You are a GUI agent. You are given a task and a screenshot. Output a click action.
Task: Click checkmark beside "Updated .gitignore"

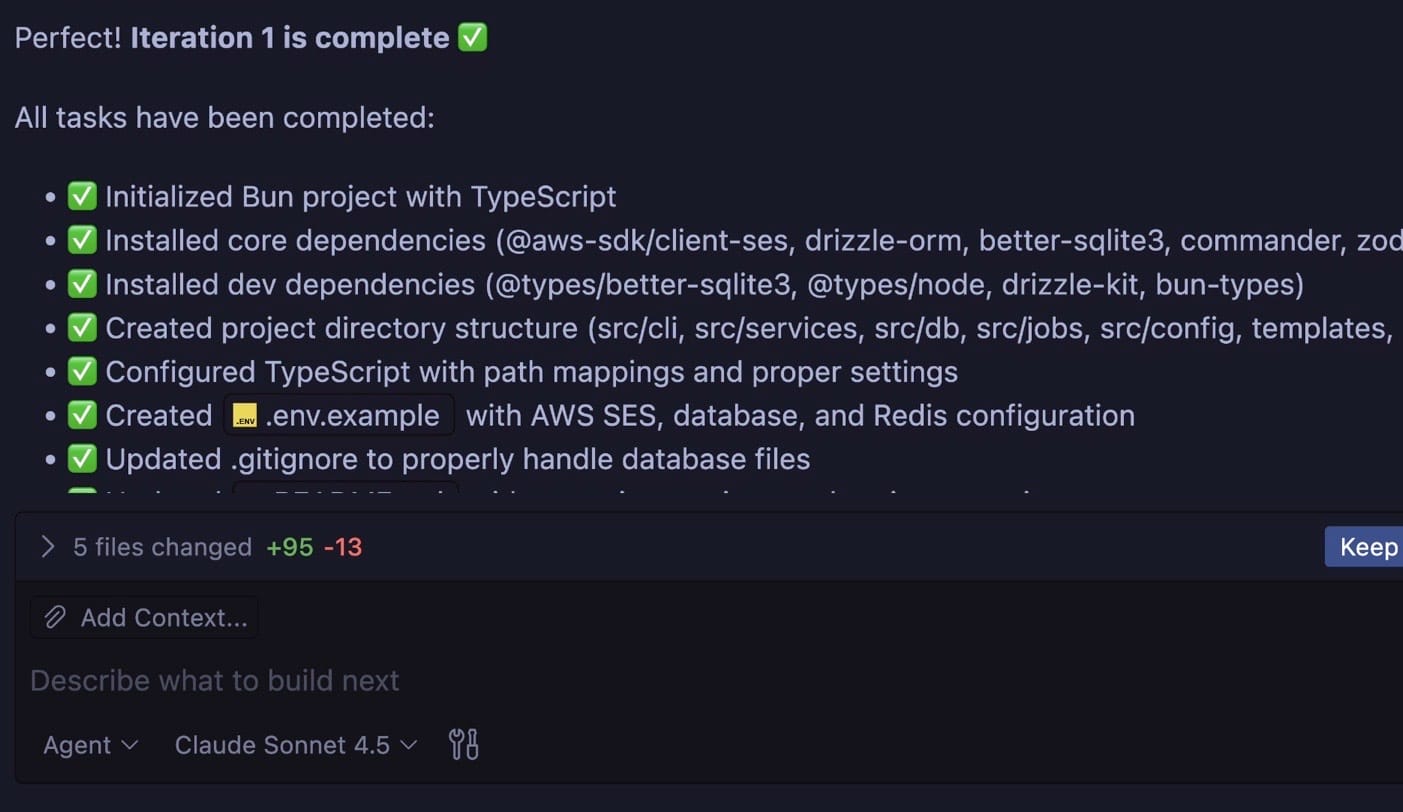tap(82, 459)
